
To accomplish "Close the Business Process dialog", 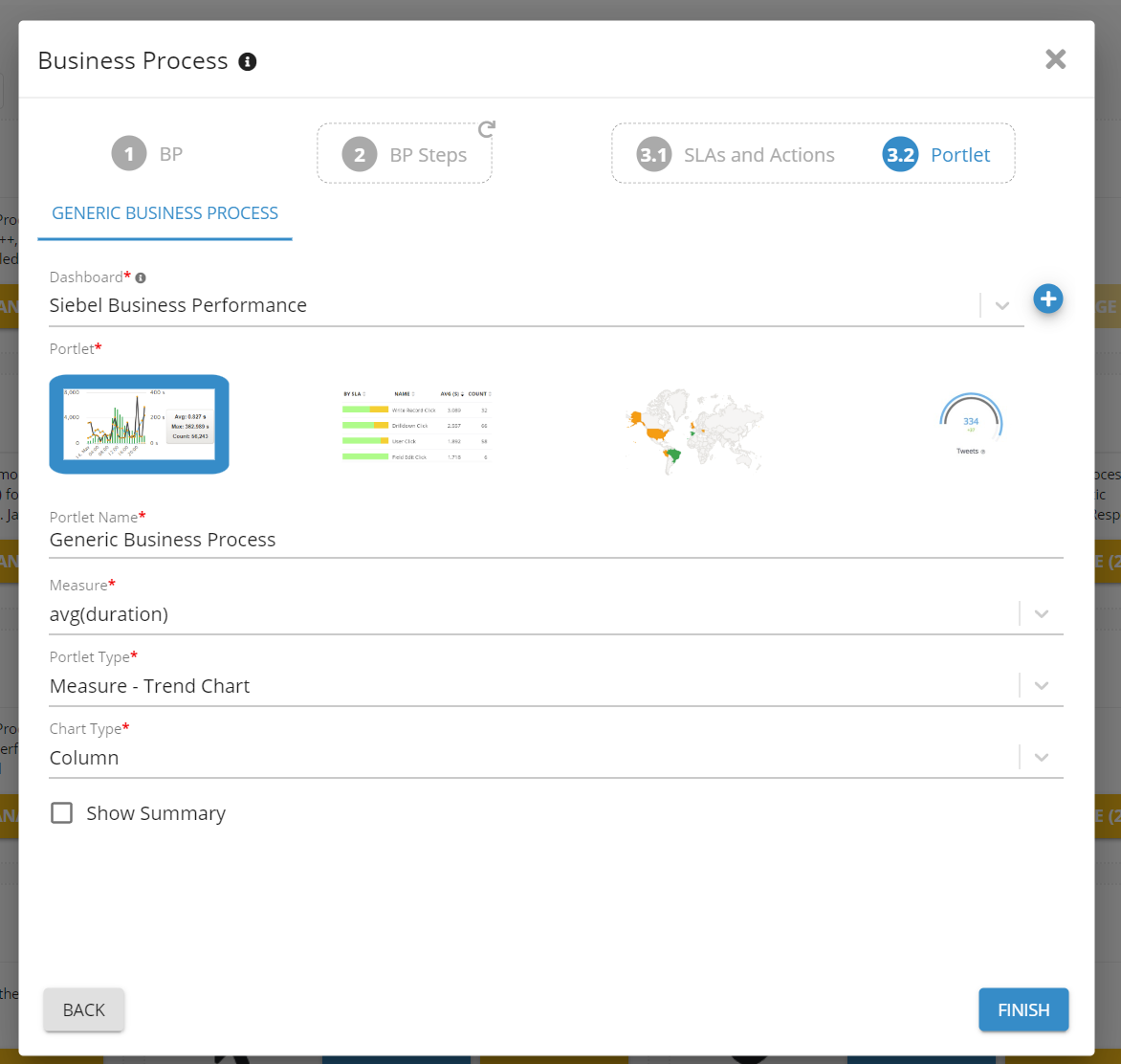I will click(1055, 59).
